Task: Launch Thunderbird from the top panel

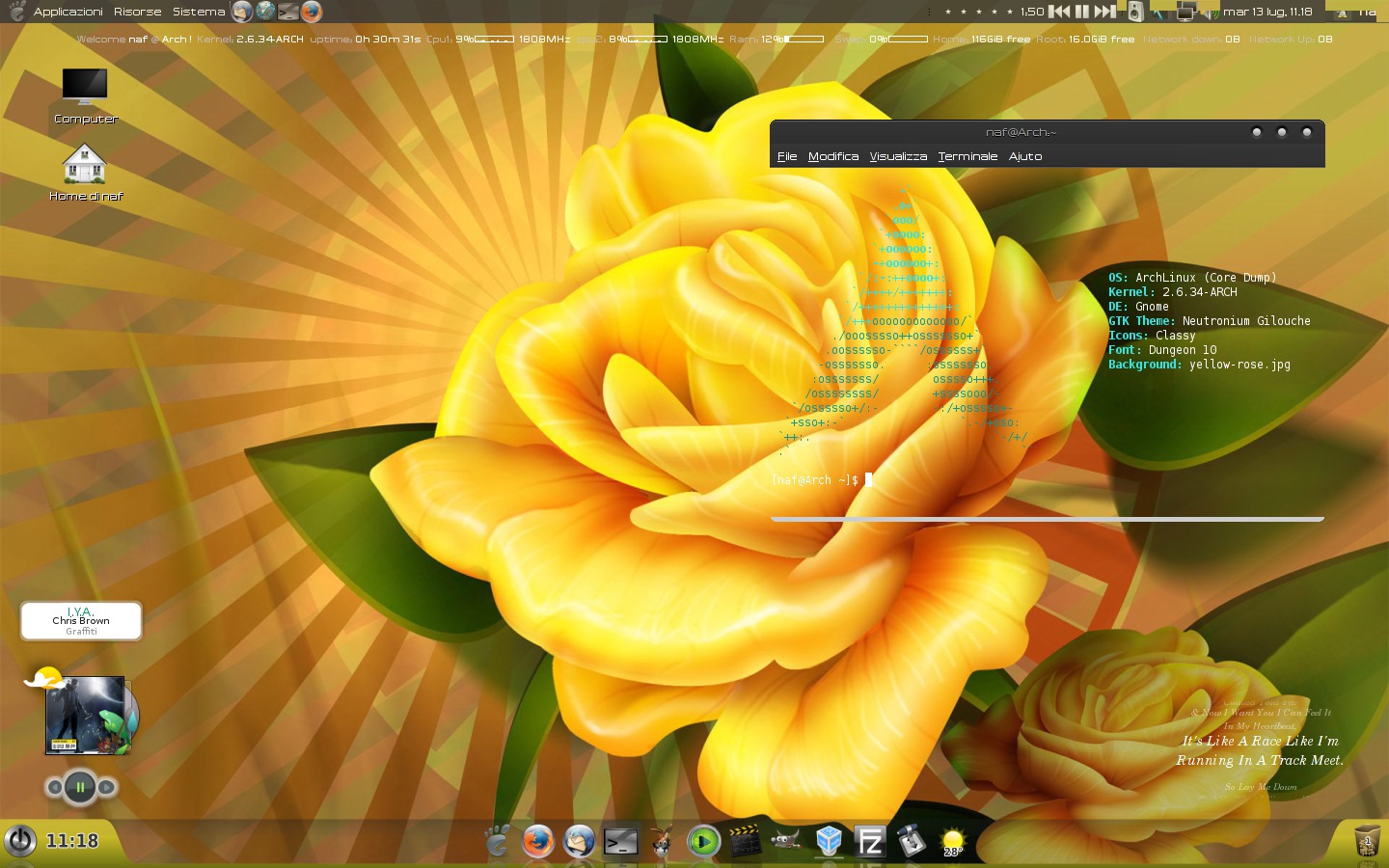Action: tap(242, 12)
